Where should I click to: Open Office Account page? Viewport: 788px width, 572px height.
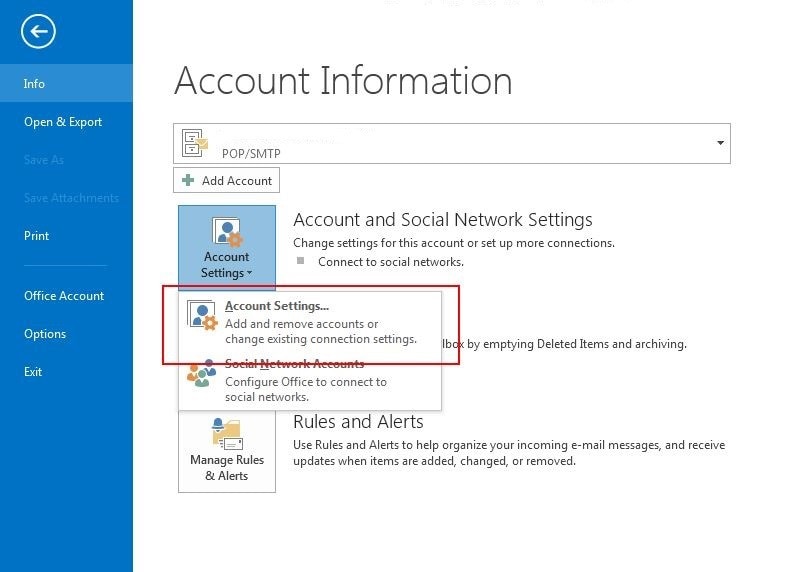pyautogui.click(x=64, y=296)
